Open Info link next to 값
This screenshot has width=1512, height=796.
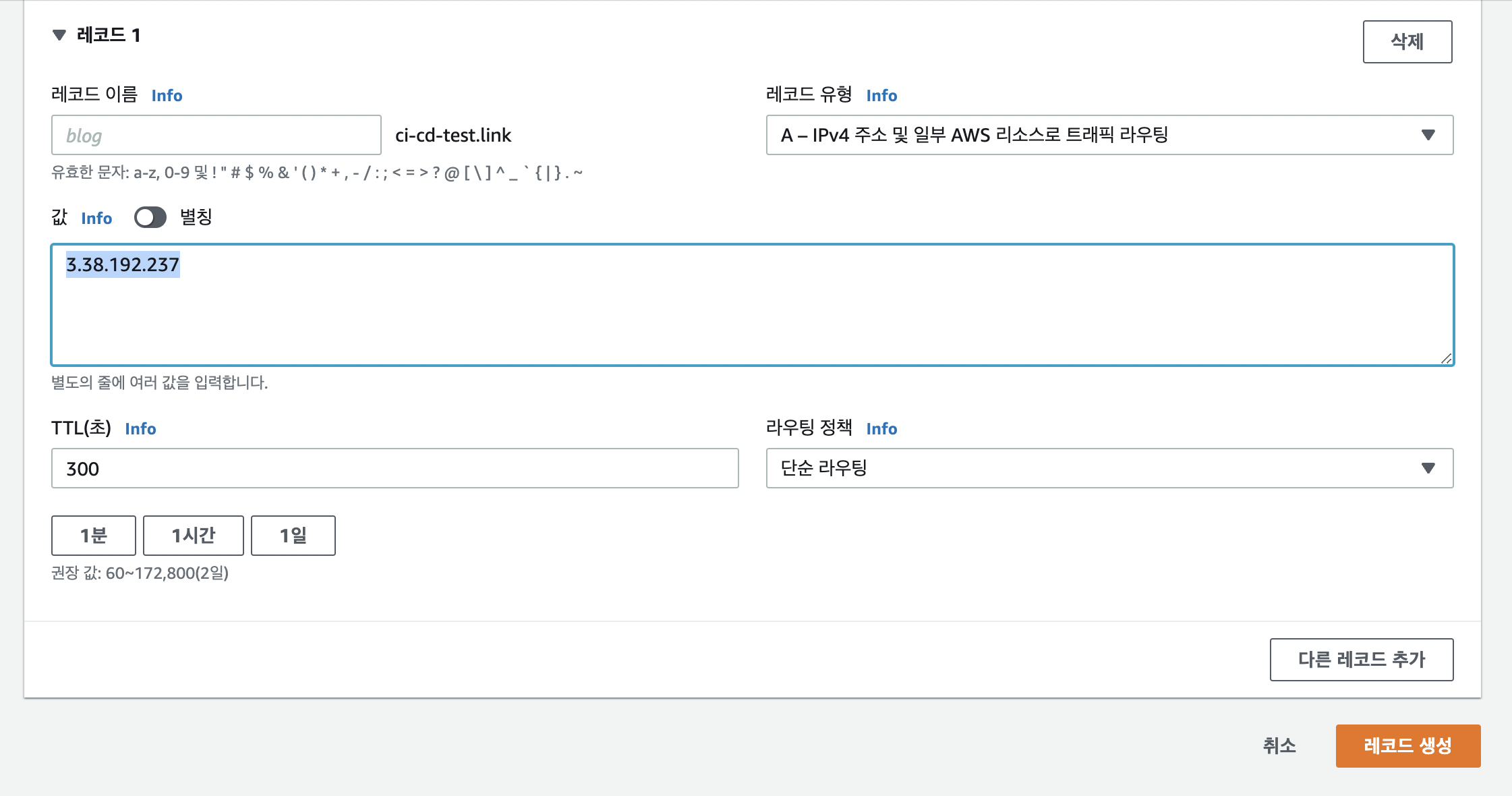tap(96, 219)
